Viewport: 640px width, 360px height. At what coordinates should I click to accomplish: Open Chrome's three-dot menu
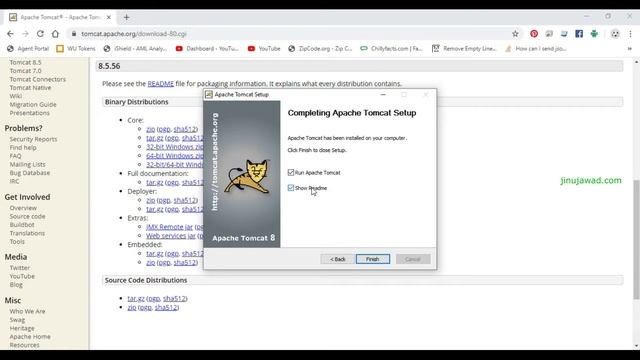pyautogui.click(x=630, y=34)
